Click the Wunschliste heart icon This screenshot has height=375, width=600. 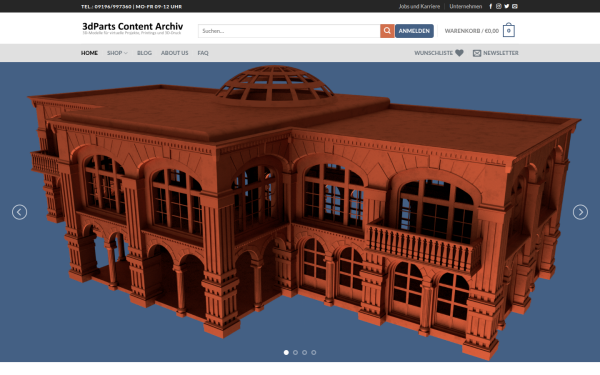tap(459, 53)
